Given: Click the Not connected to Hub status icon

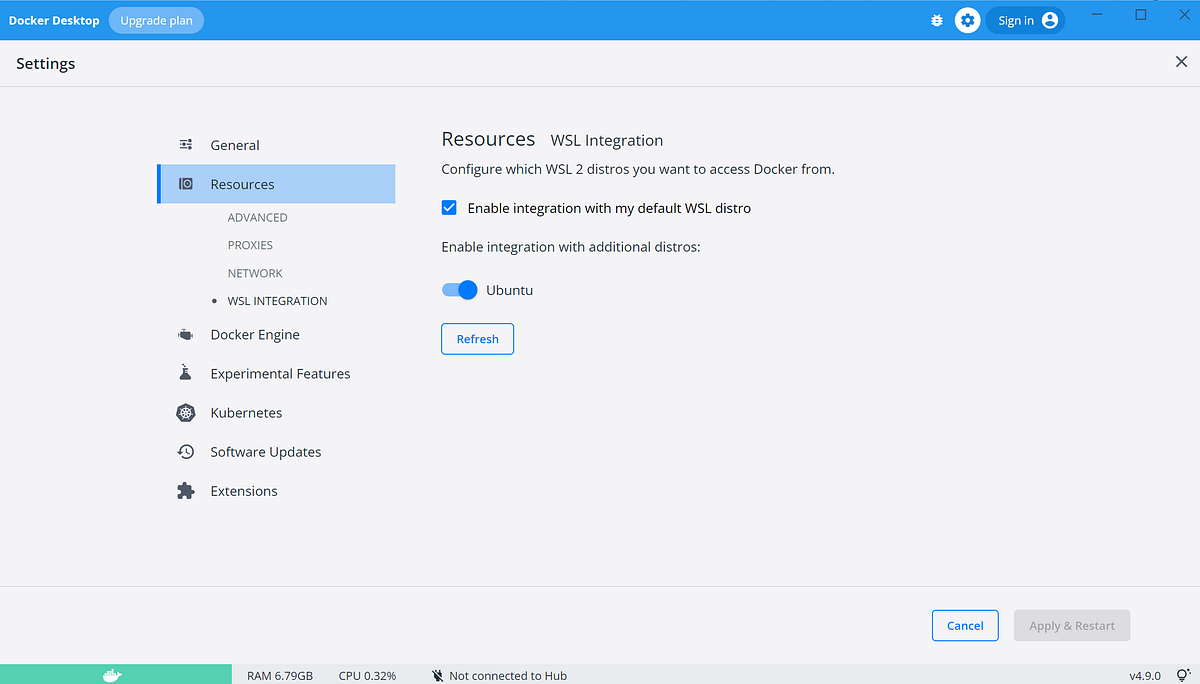Looking at the screenshot, I should pos(437,674).
